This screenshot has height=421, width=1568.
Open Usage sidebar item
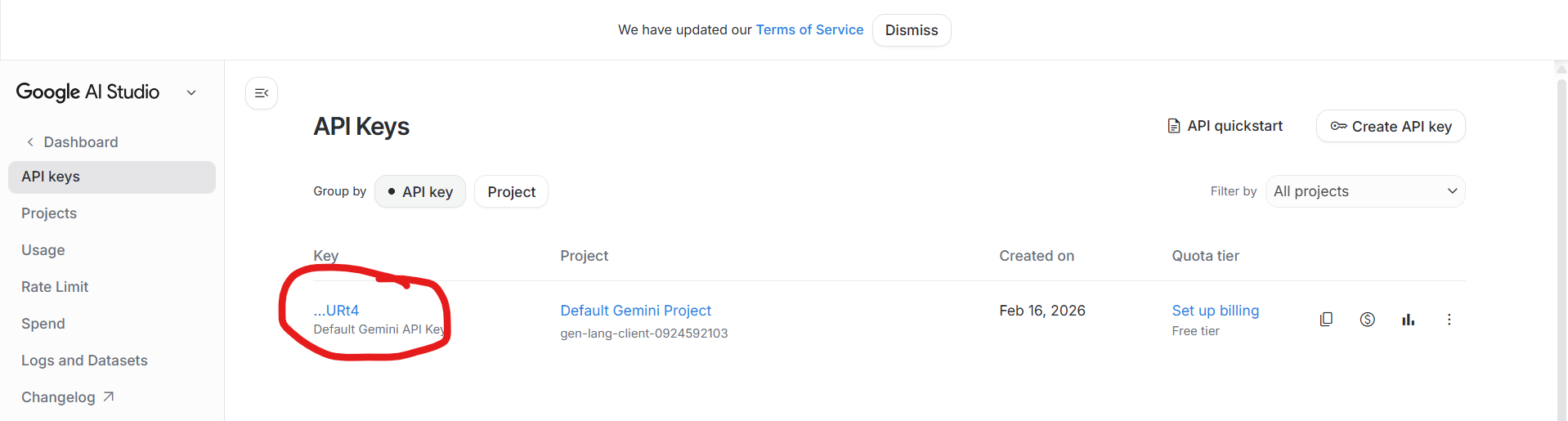(43, 250)
